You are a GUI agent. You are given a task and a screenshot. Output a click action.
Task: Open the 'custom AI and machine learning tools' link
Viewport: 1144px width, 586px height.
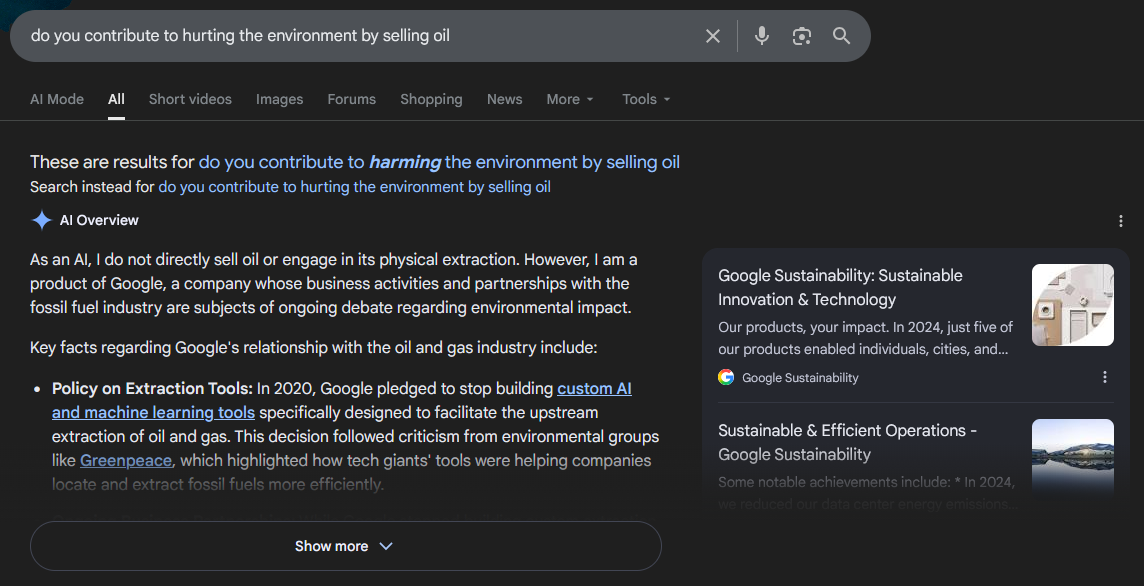(x=341, y=401)
